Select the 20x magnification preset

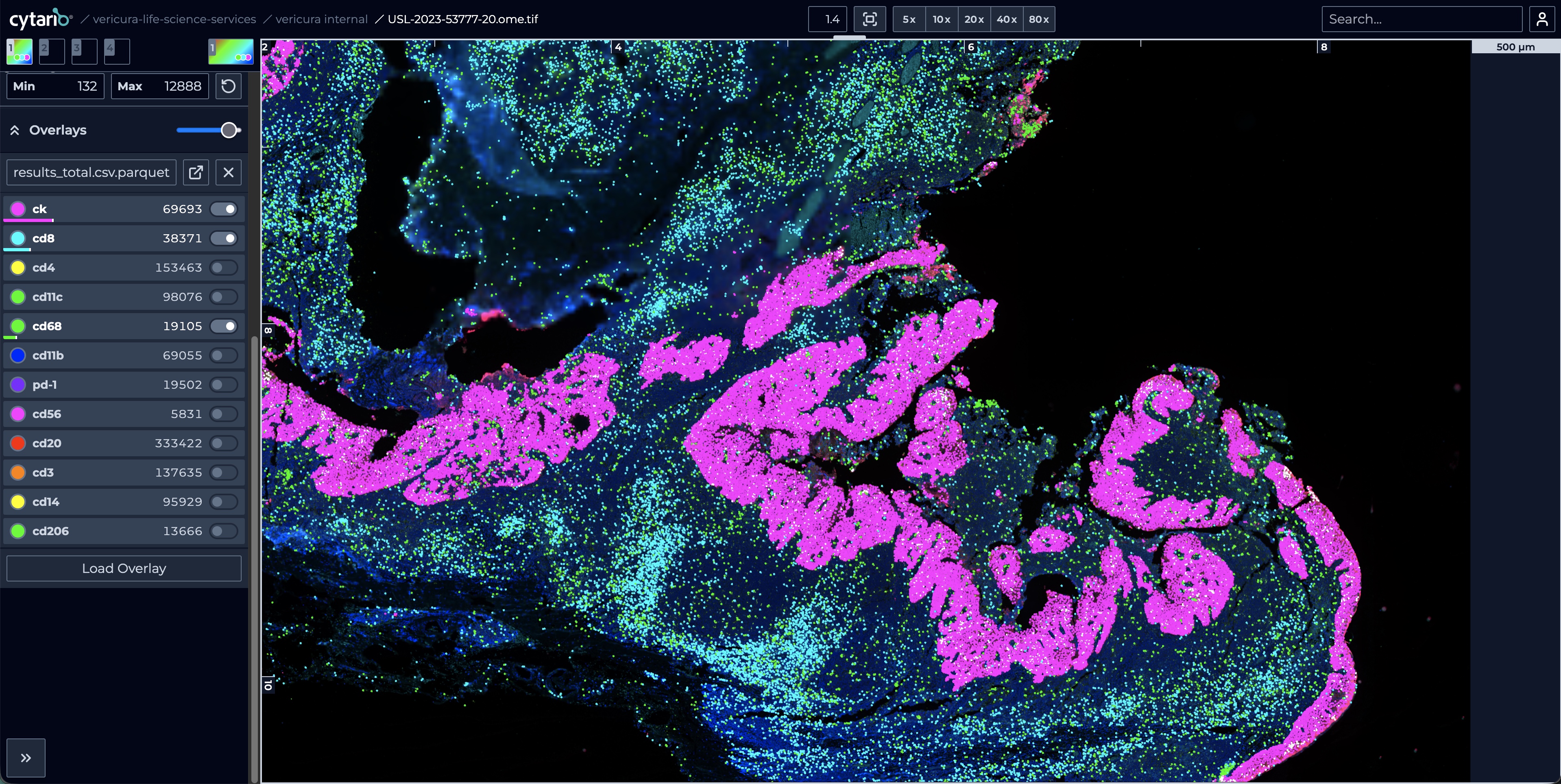click(974, 19)
